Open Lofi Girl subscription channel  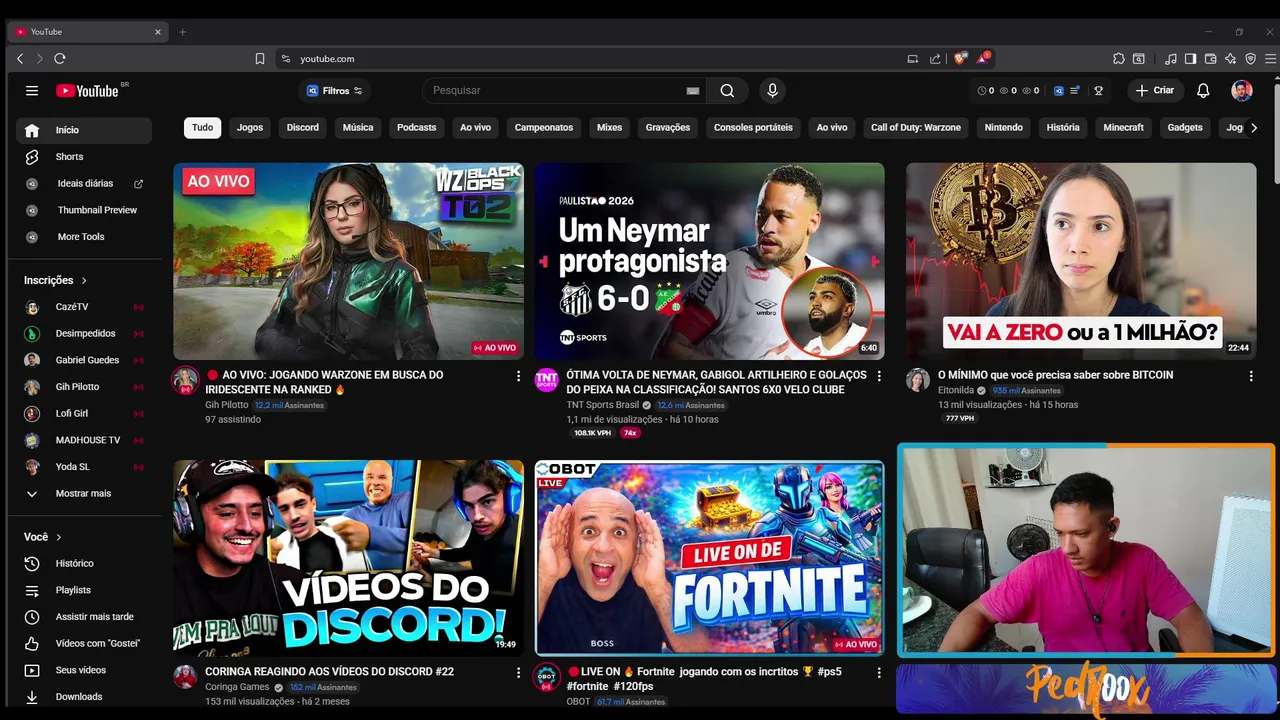(84, 414)
